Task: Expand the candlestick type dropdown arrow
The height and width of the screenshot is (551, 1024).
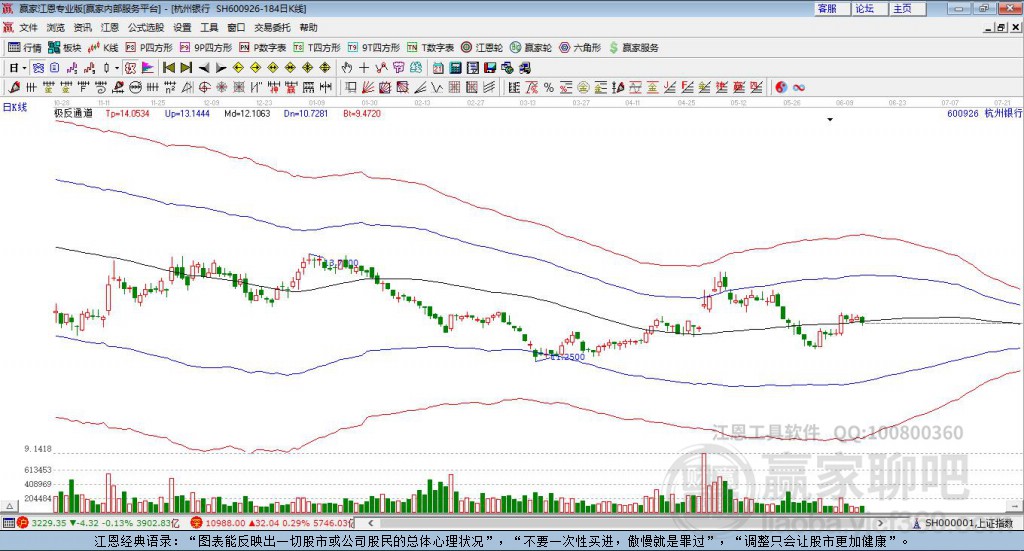Action: click(x=117, y=68)
